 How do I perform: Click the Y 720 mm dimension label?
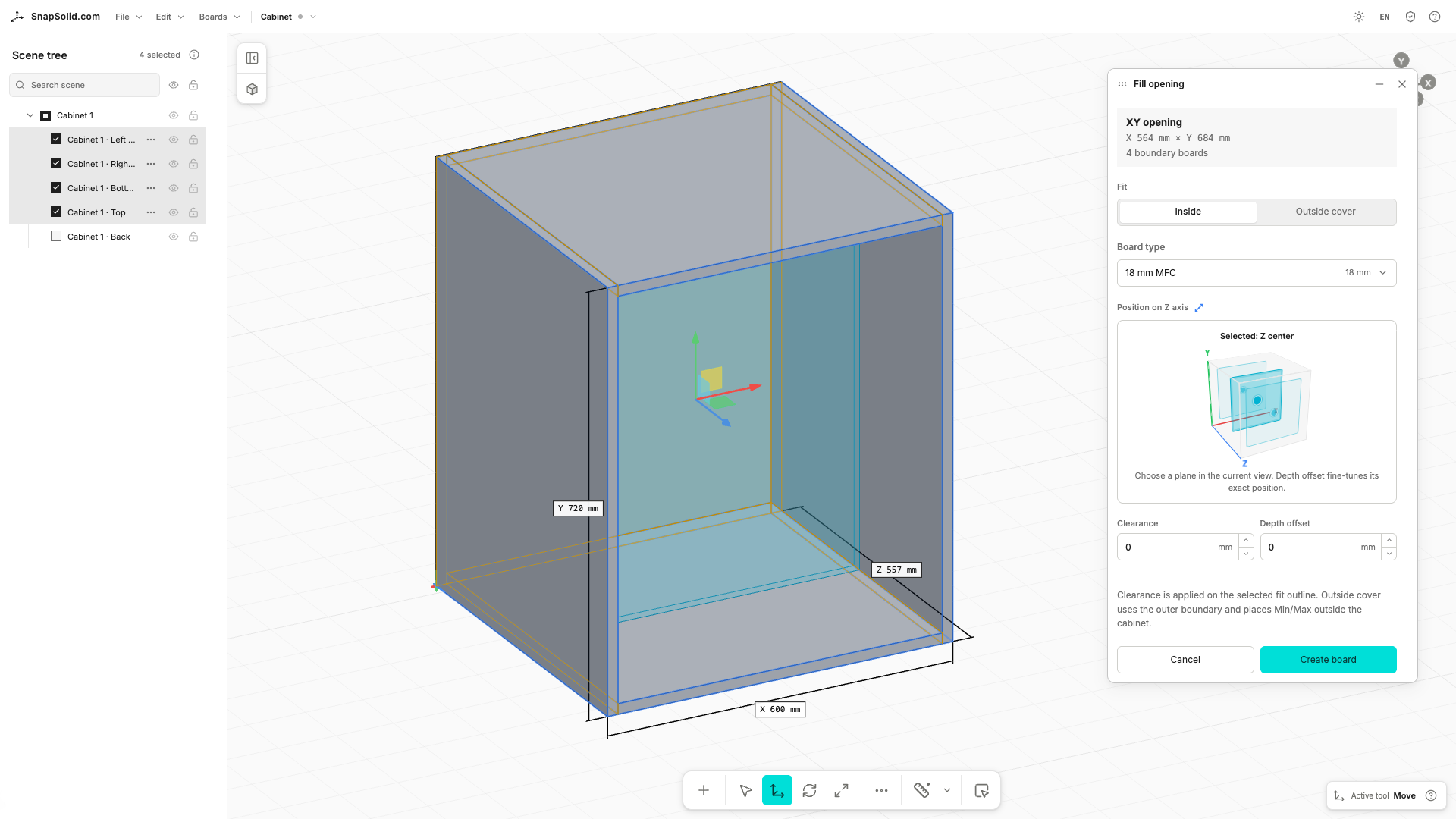(578, 509)
